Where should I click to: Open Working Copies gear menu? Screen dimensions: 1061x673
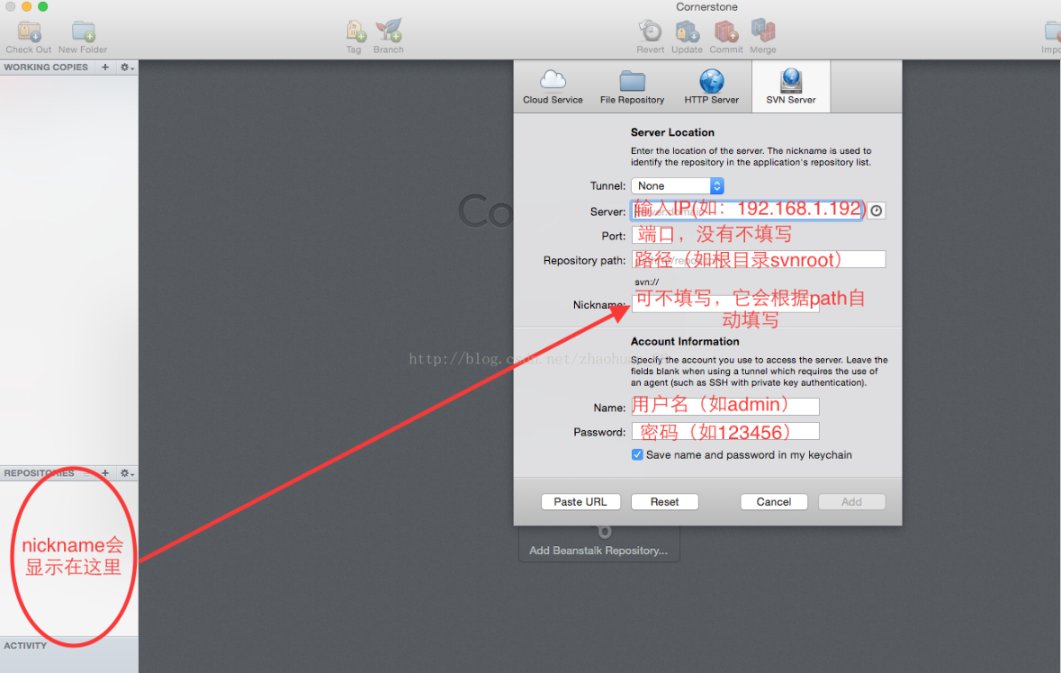coord(127,67)
